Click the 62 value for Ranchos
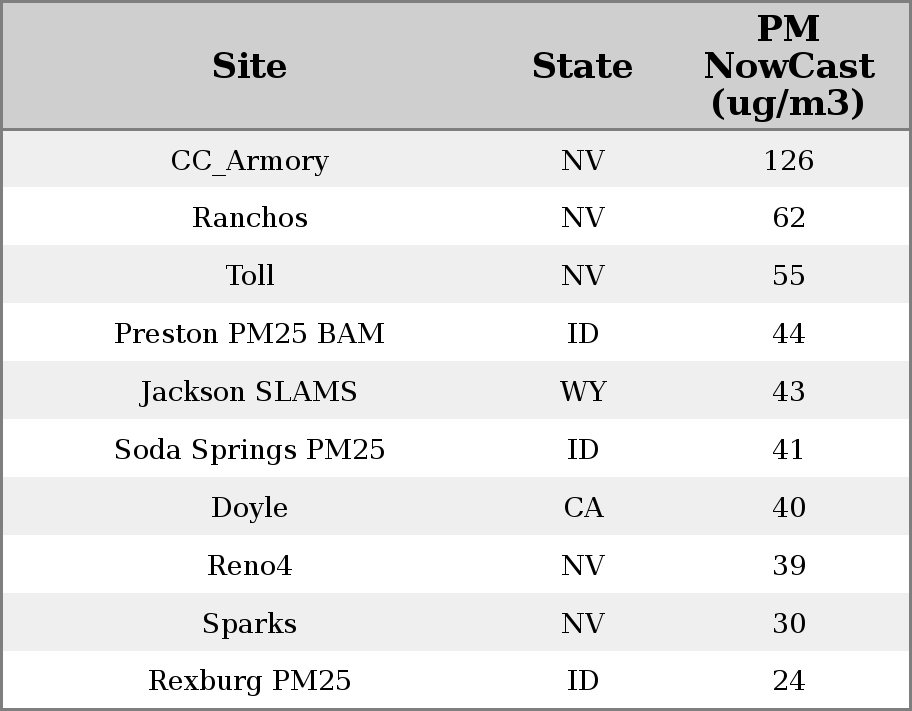The width and height of the screenshot is (912, 711). (788, 218)
